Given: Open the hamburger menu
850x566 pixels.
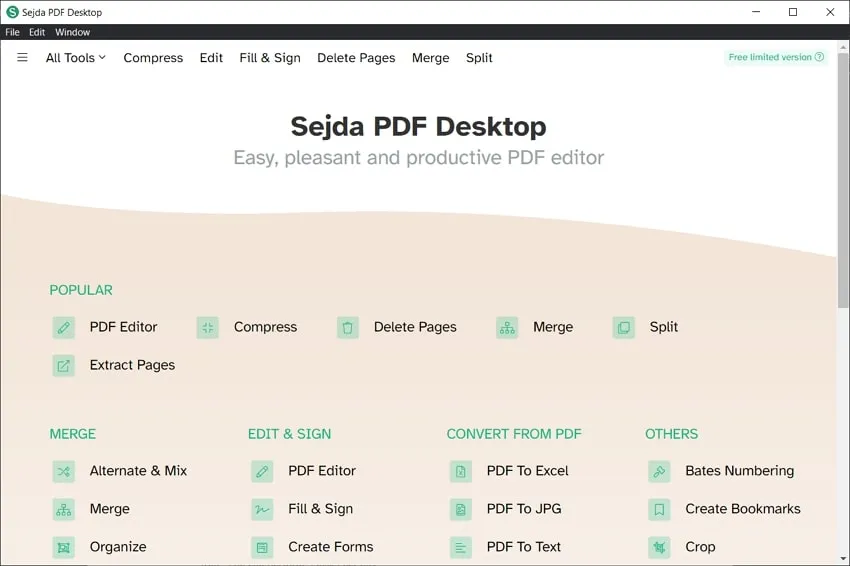Looking at the screenshot, I should pyautogui.click(x=22, y=58).
